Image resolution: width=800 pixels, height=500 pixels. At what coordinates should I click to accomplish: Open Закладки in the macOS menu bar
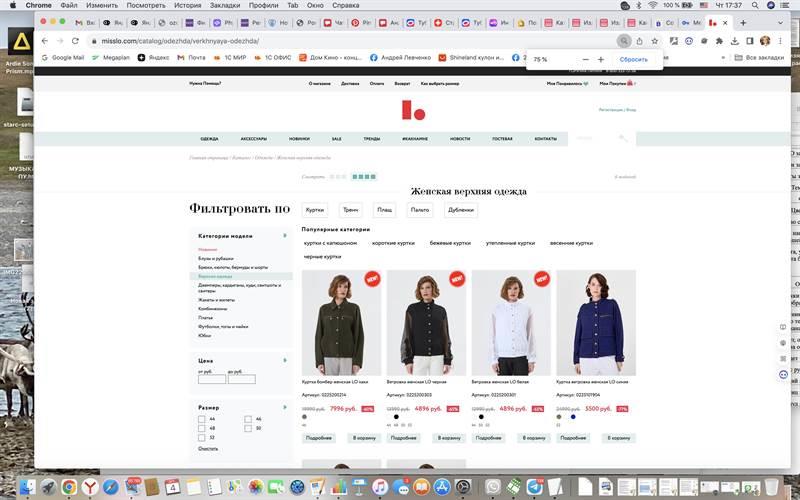(224, 5)
